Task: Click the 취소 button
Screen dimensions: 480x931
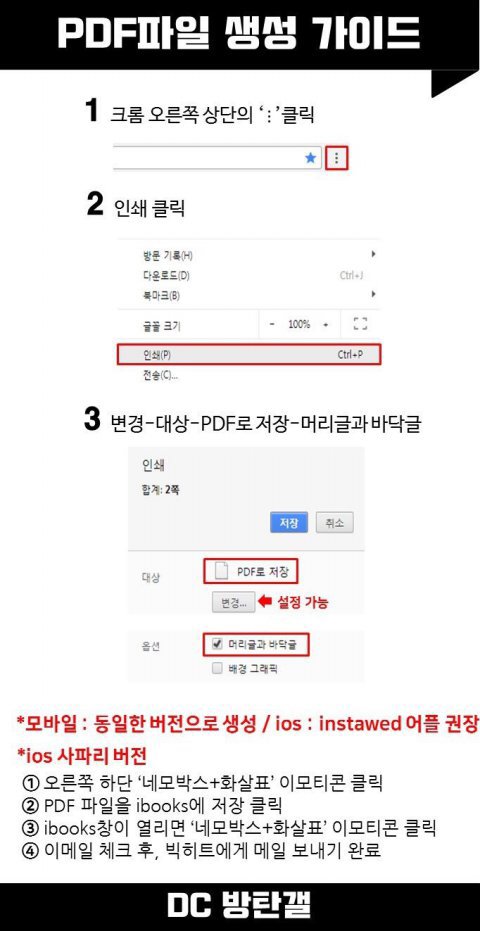Action: coord(334,523)
